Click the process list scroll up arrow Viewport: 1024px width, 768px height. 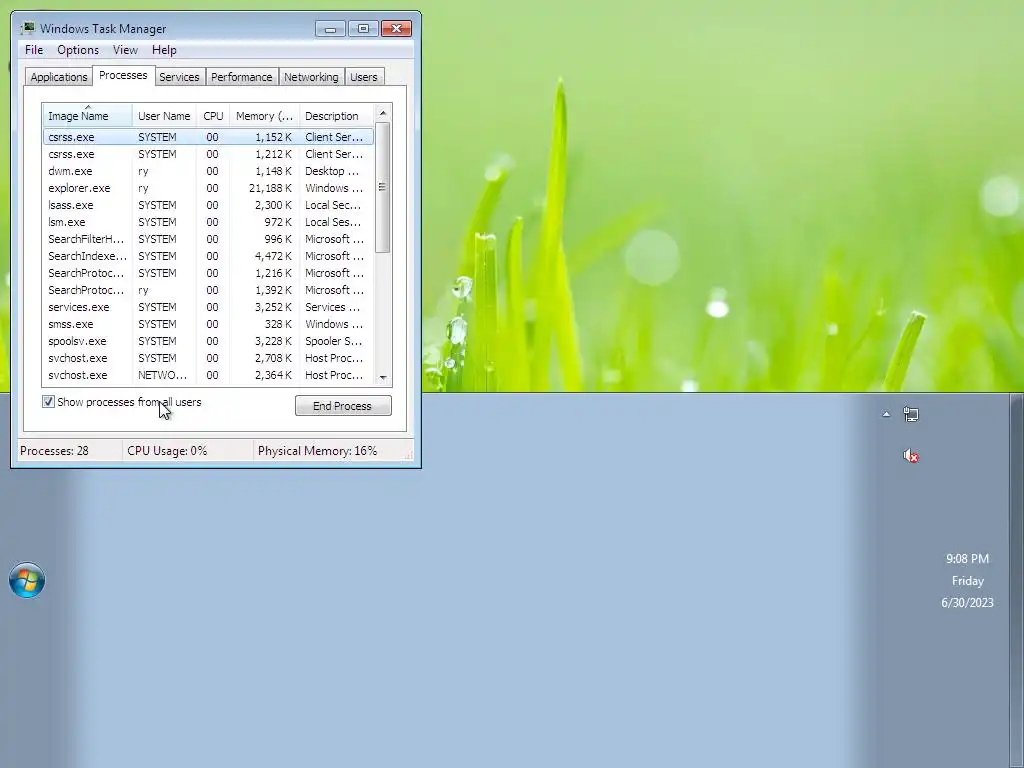383,113
